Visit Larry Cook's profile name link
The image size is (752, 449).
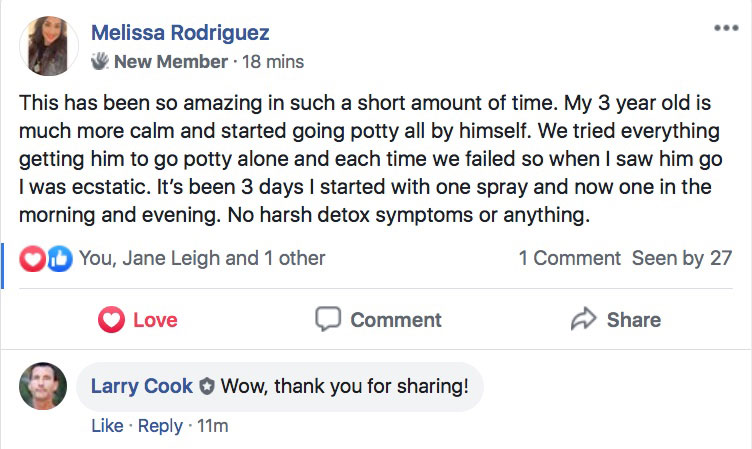[141, 386]
